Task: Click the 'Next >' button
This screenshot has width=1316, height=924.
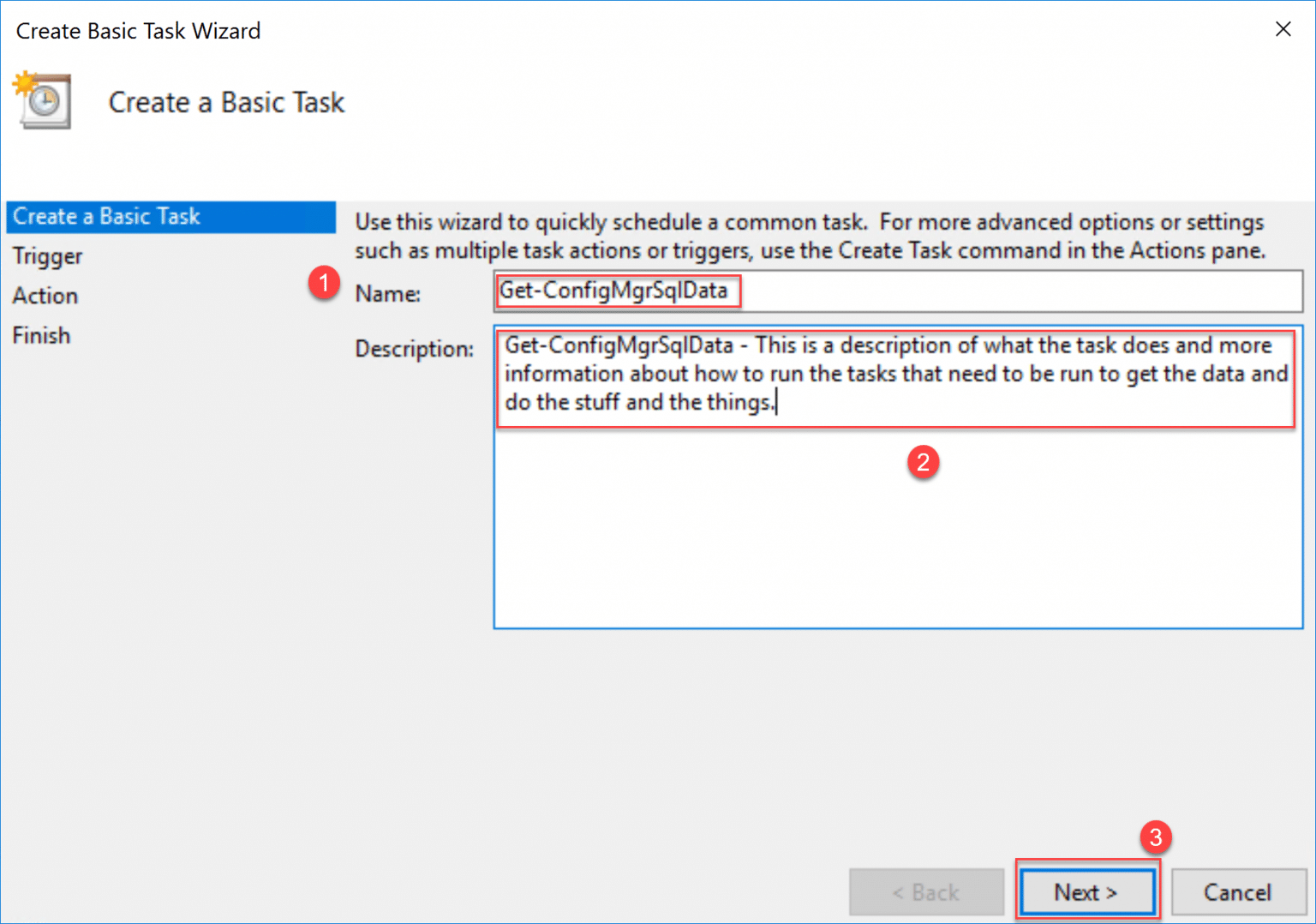Action: [1086, 891]
